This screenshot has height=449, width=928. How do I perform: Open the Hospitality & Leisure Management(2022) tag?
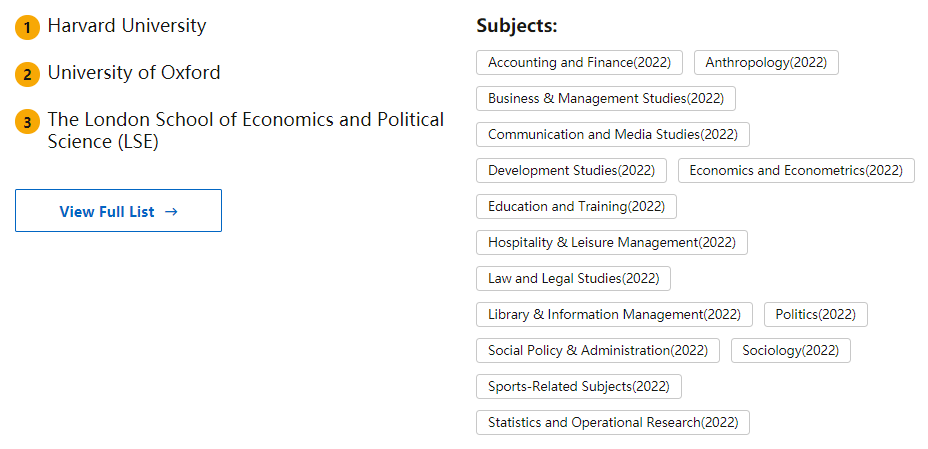click(611, 242)
